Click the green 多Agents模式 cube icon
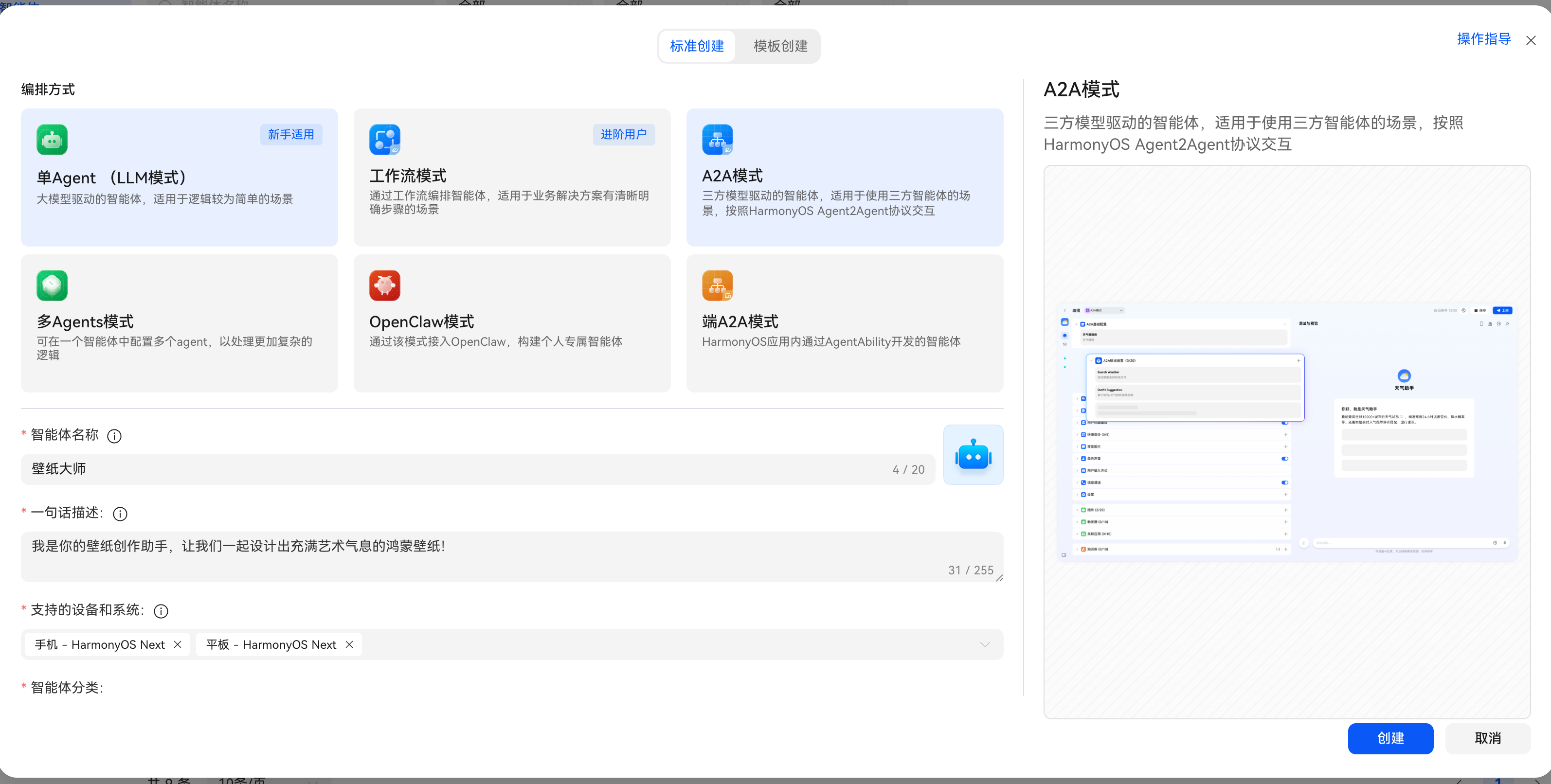This screenshot has height=784, width=1551. pos(52,285)
